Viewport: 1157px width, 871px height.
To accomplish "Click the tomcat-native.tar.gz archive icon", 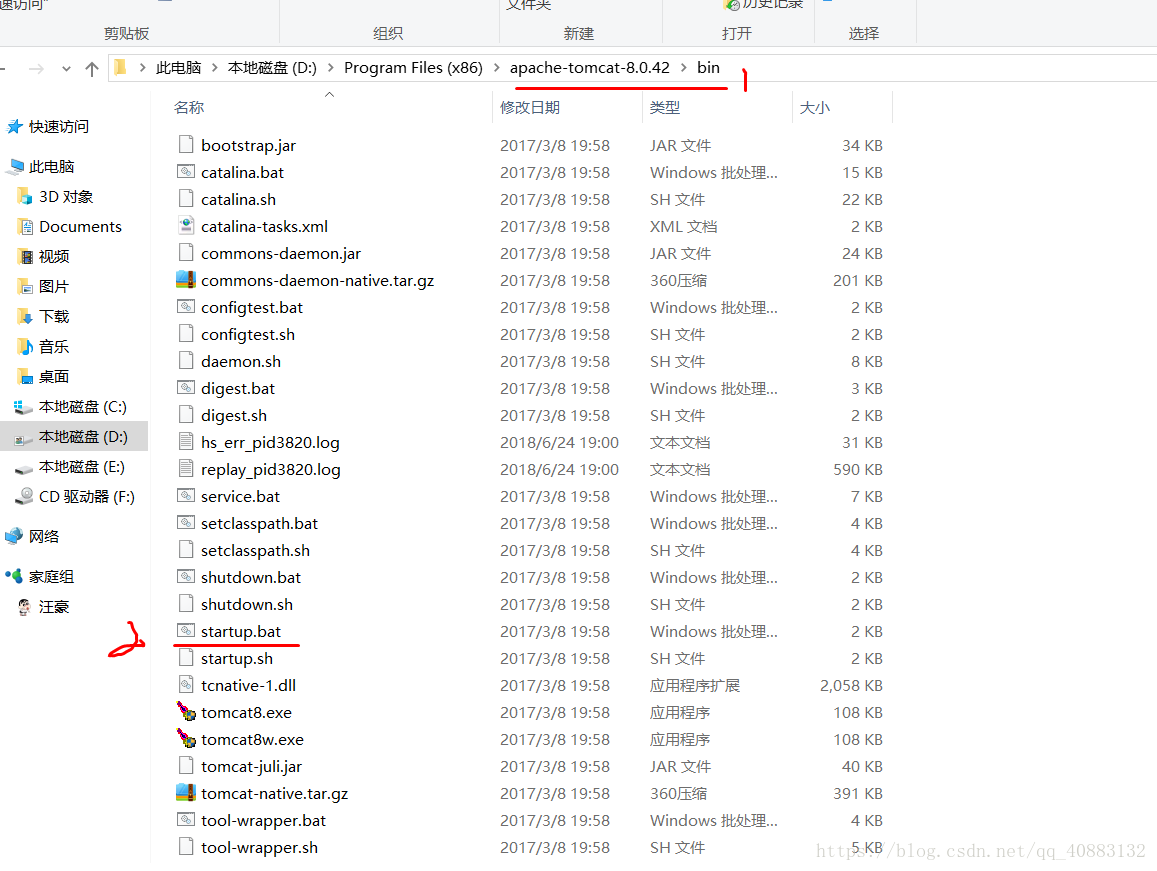I will (186, 793).
